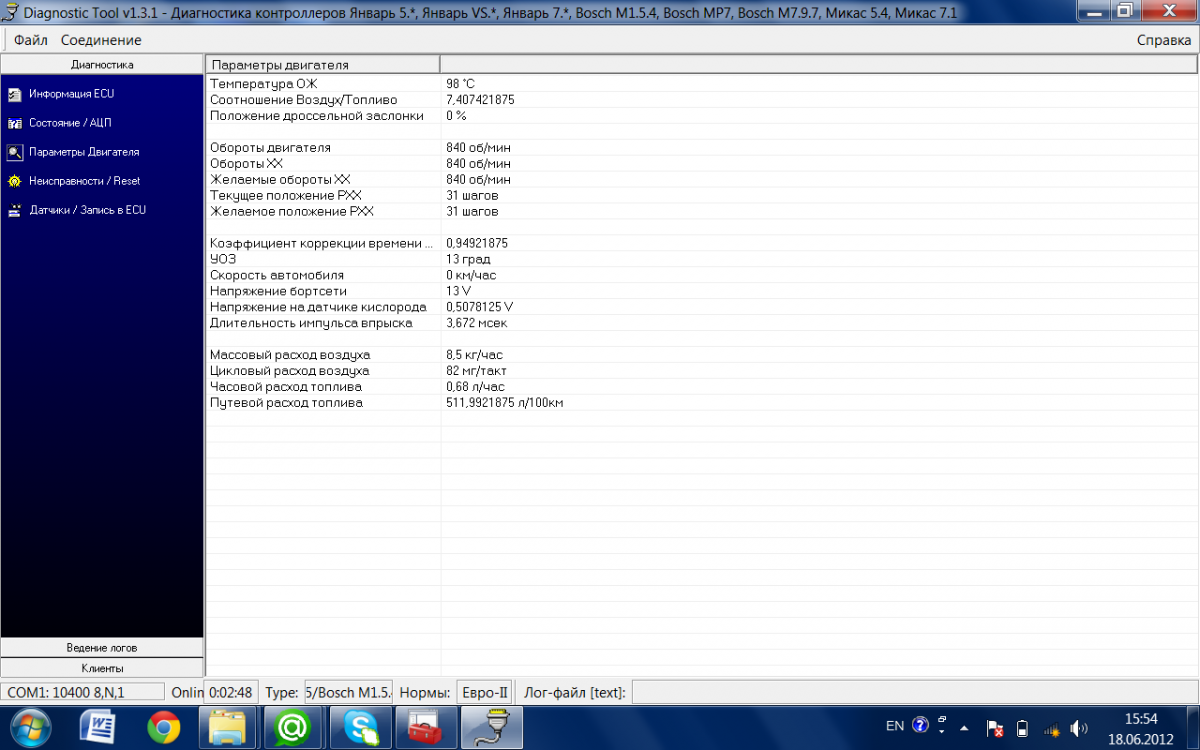Open language bar options small arrow
The height and width of the screenshot is (750, 1200).
942,732
